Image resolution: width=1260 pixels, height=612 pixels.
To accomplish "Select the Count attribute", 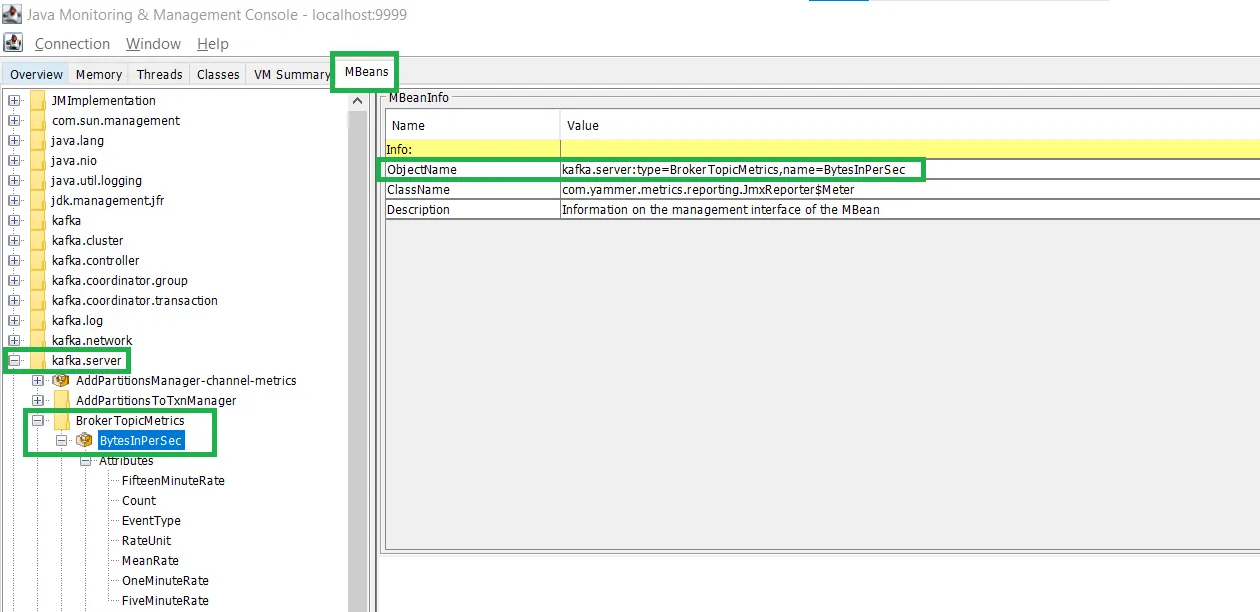I will (139, 501).
